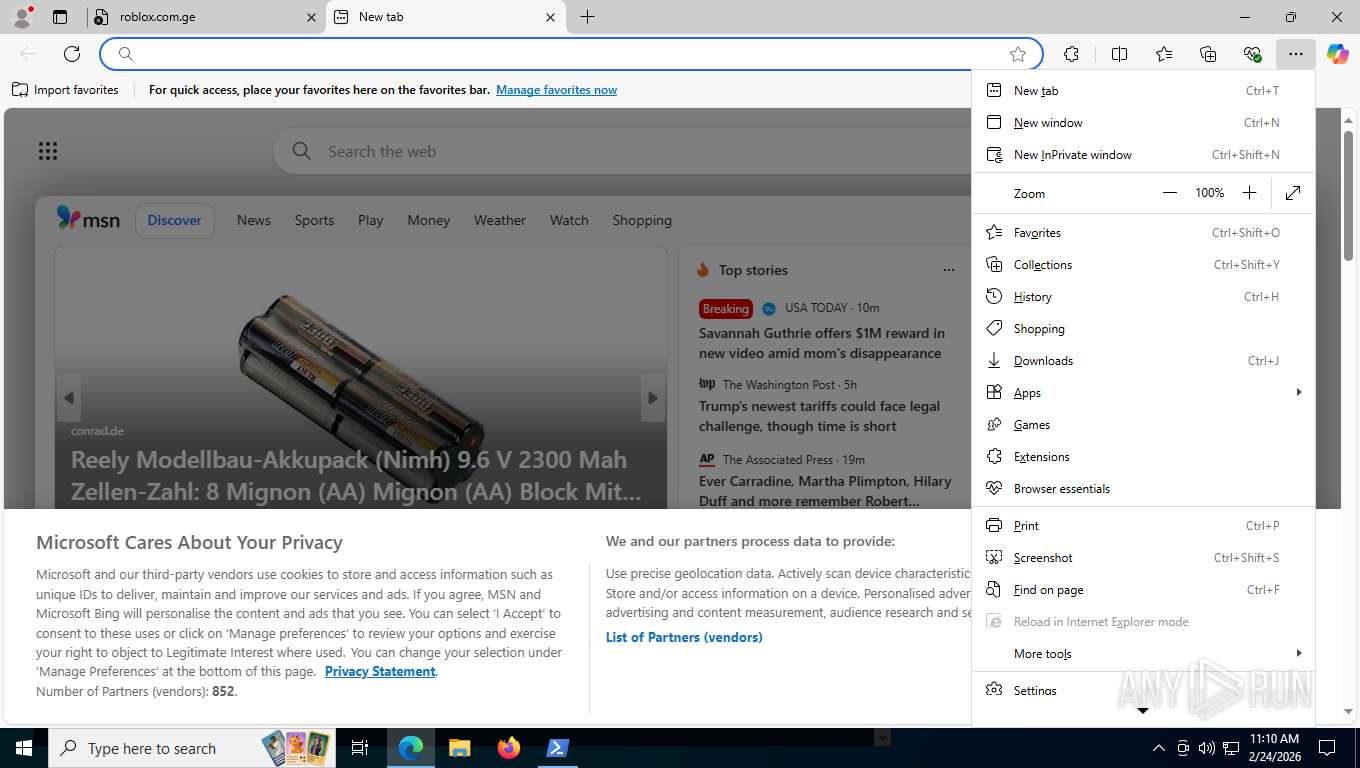Viewport: 1360px width, 768px height.
Task: Open History from the menu
Action: (x=1143, y=297)
